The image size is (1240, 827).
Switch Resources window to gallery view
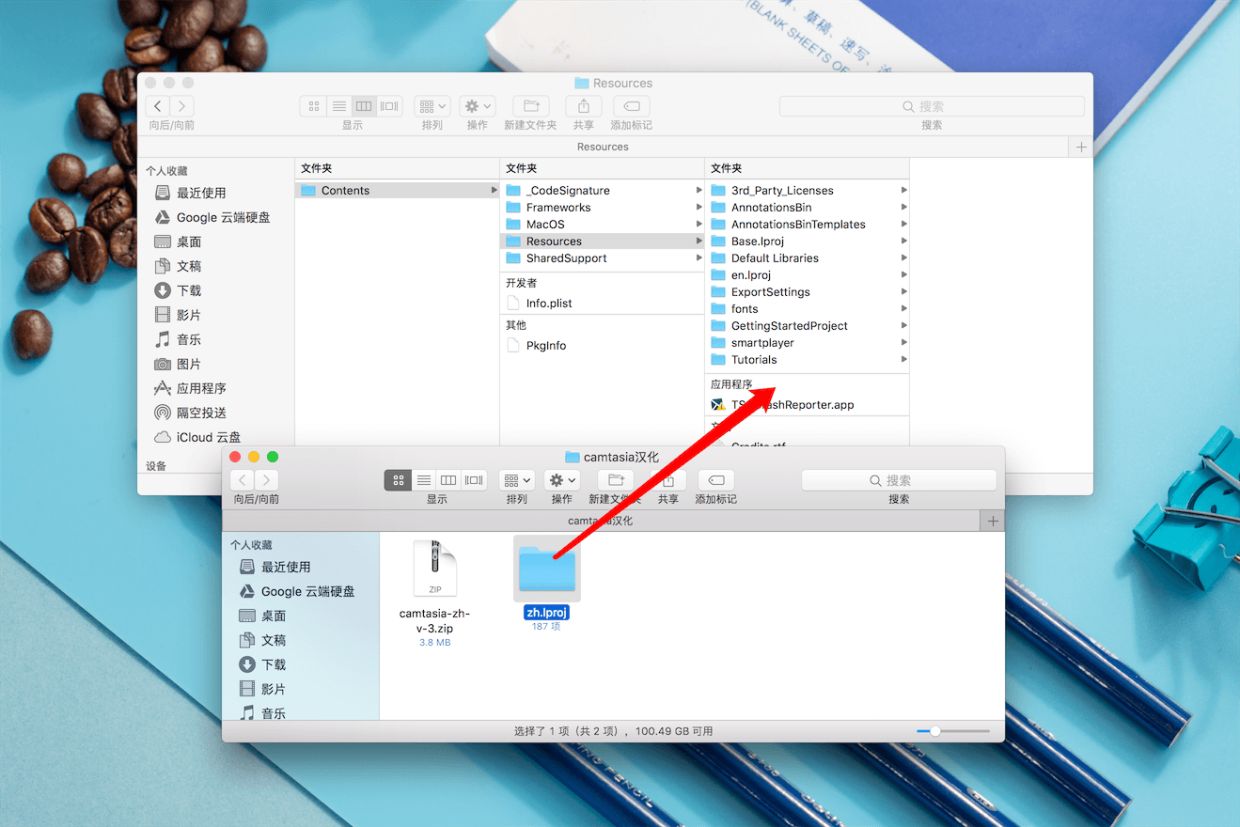[x=390, y=106]
